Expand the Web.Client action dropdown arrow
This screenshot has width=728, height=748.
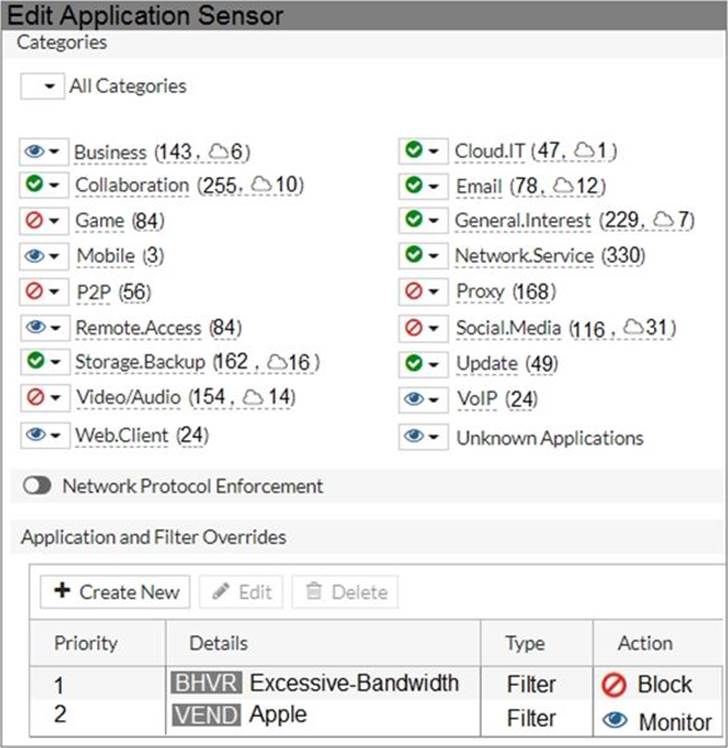[54, 436]
